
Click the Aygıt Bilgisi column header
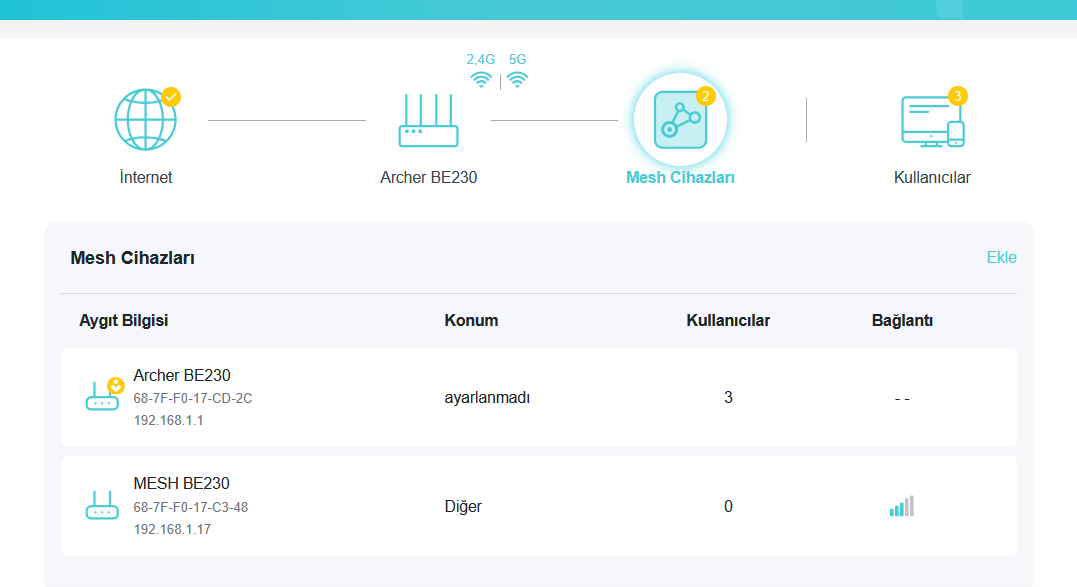pyautogui.click(x=124, y=321)
